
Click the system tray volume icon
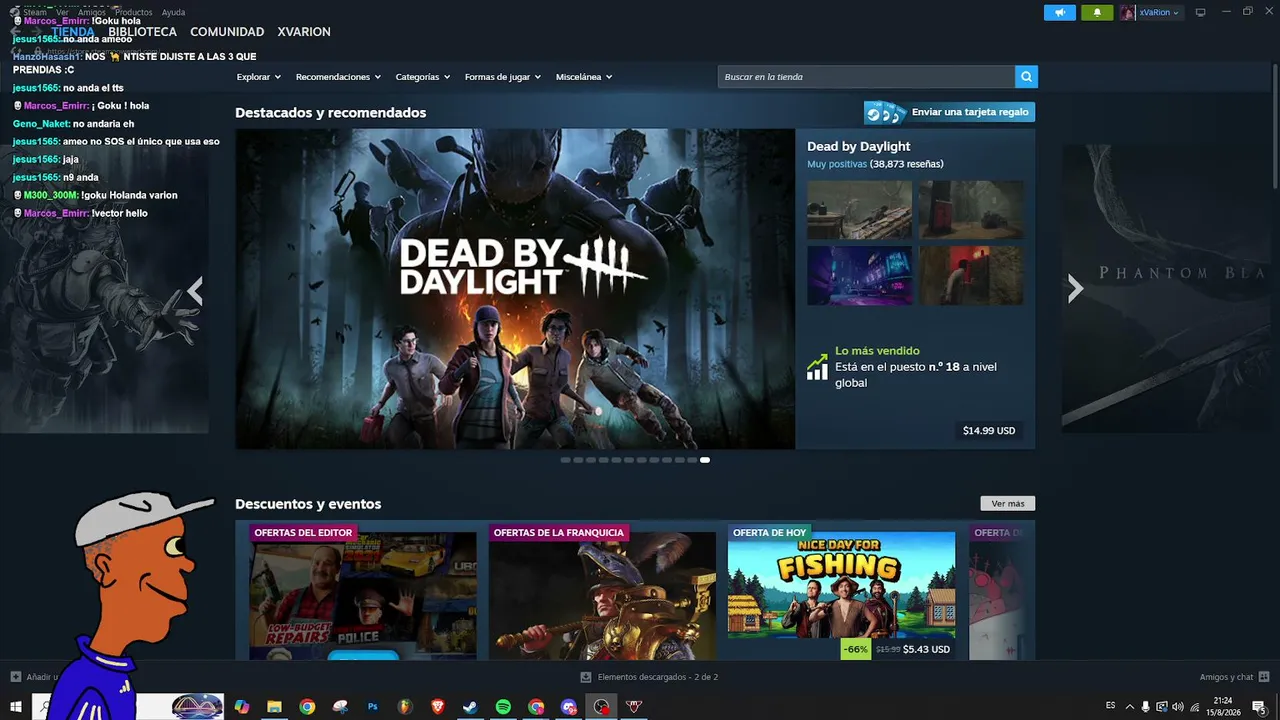(x=1177, y=707)
